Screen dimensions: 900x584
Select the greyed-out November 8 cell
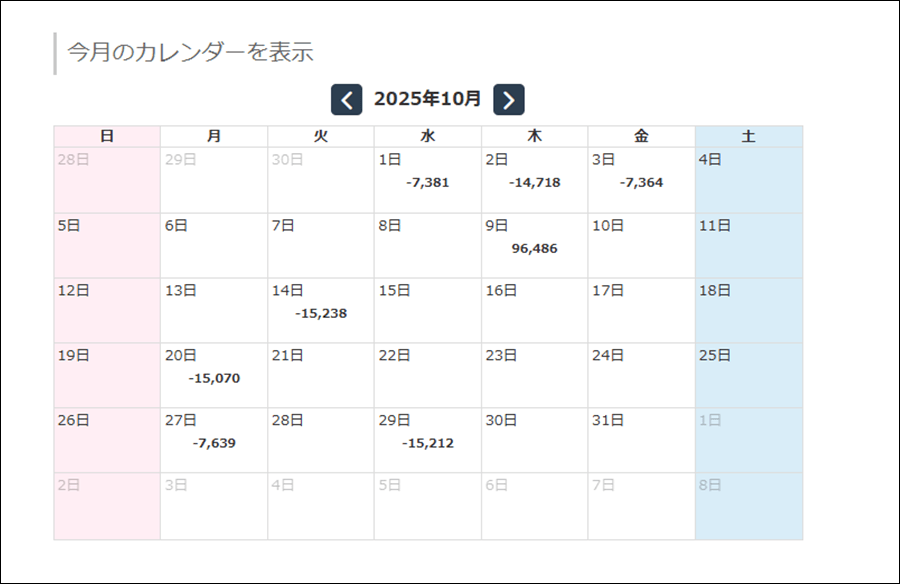[x=748, y=506]
